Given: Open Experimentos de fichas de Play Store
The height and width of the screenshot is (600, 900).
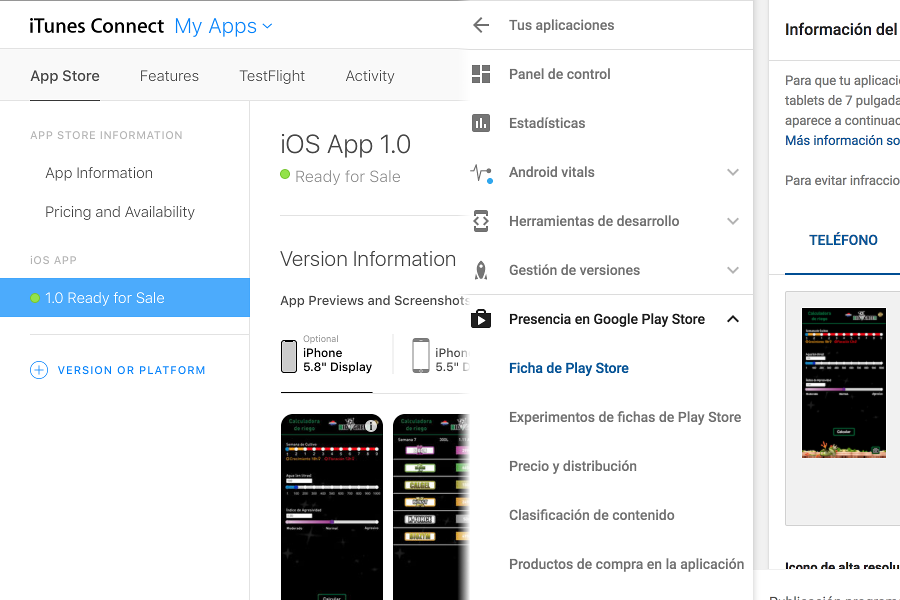Looking at the screenshot, I should tap(625, 417).
